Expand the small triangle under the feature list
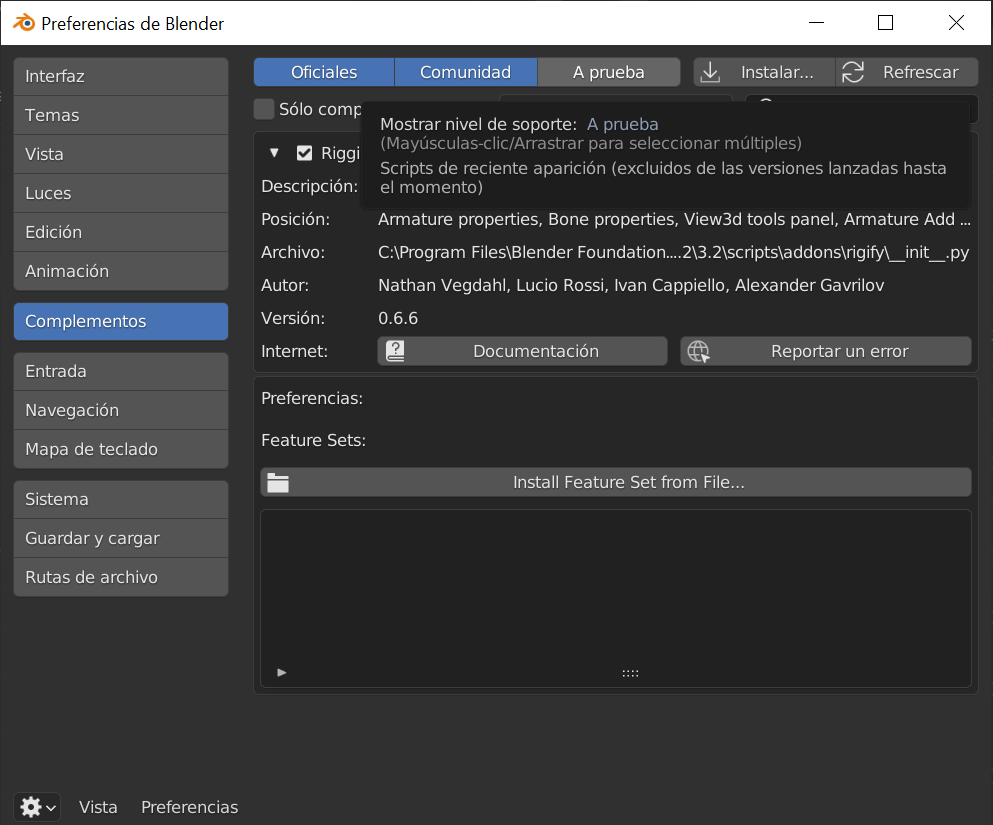 click(x=282, y=673)
